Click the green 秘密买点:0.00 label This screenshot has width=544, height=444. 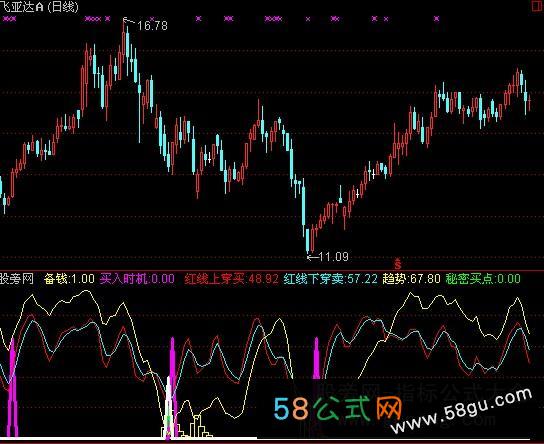(483, 279)
